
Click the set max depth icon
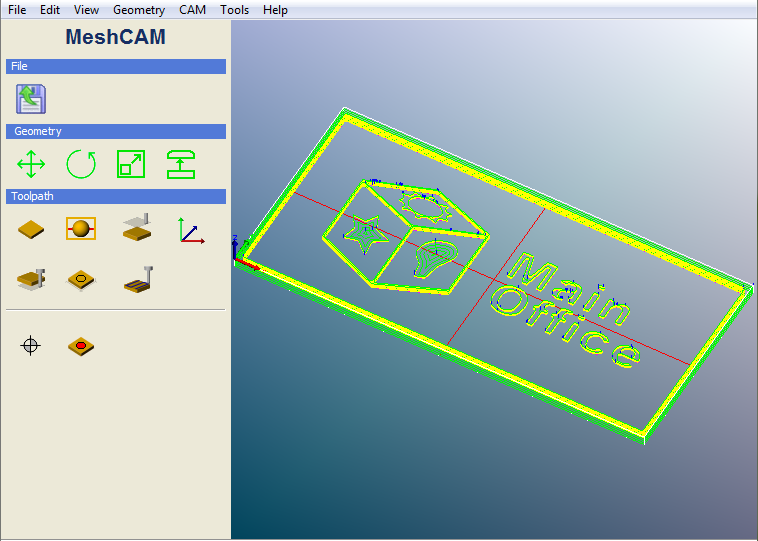point(181,164)
